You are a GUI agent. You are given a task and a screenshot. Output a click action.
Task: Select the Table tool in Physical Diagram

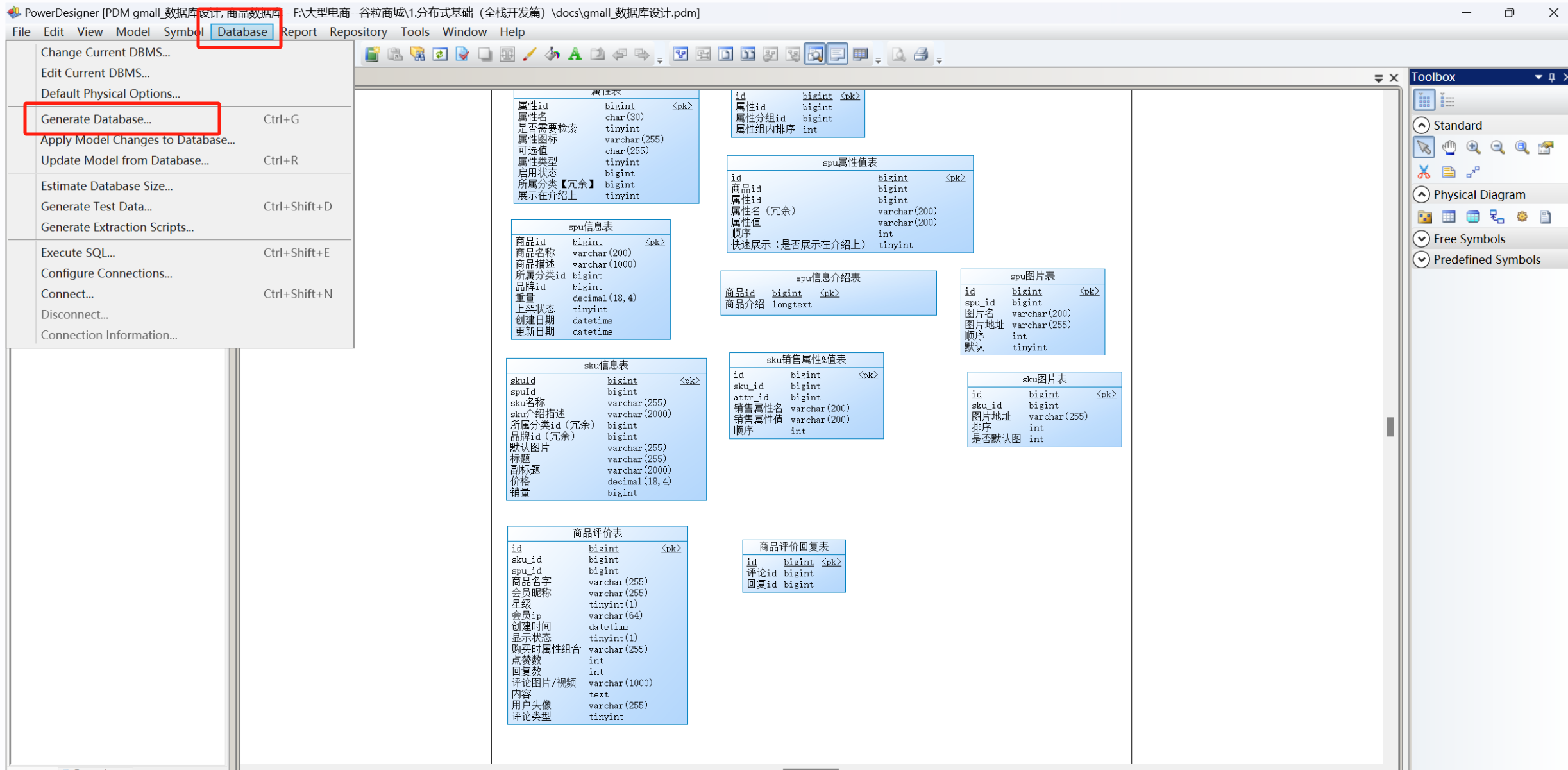point(1449,217)
